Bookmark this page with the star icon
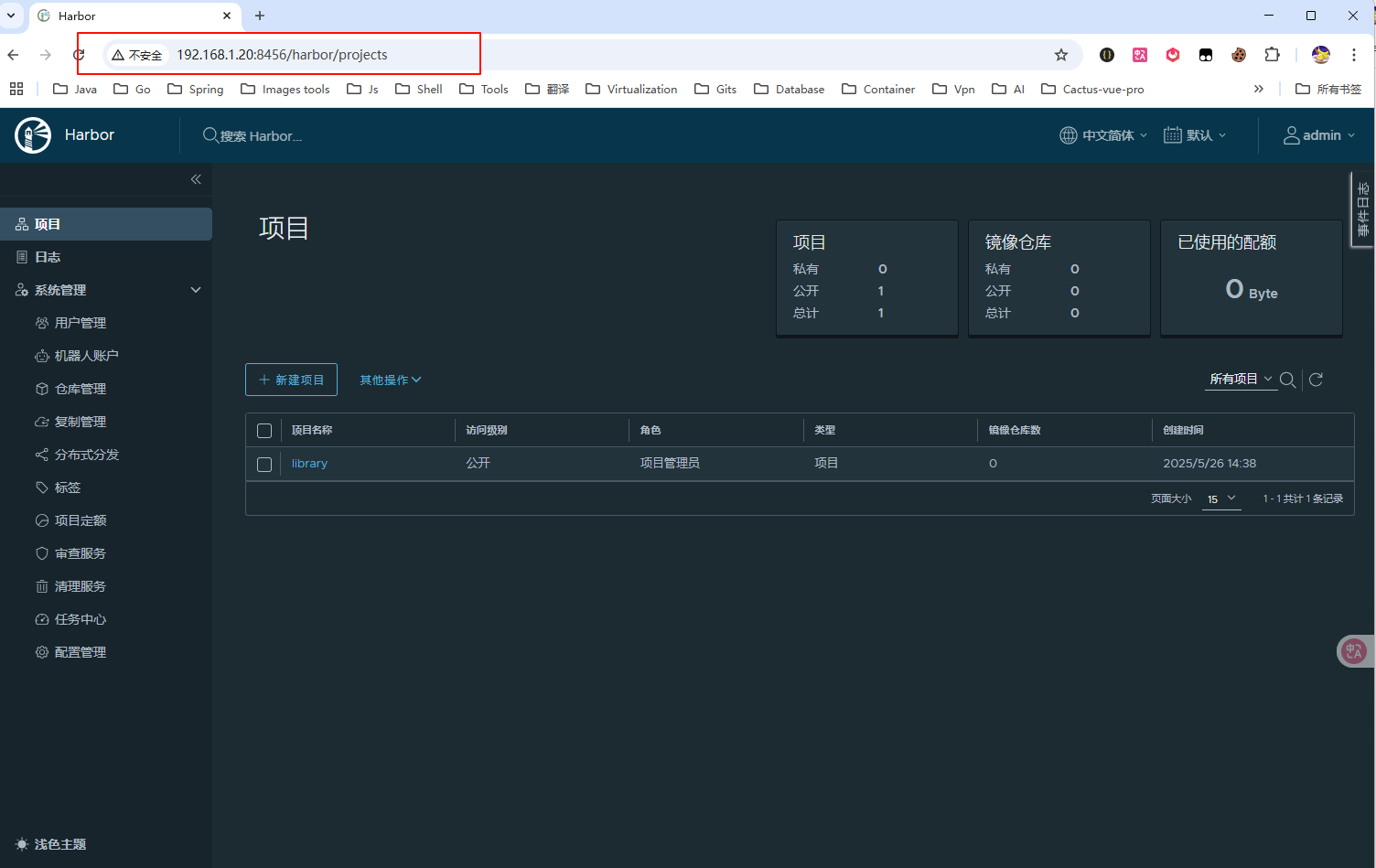This screenshot has height=868, width=1376. (x=1061, y=55)
